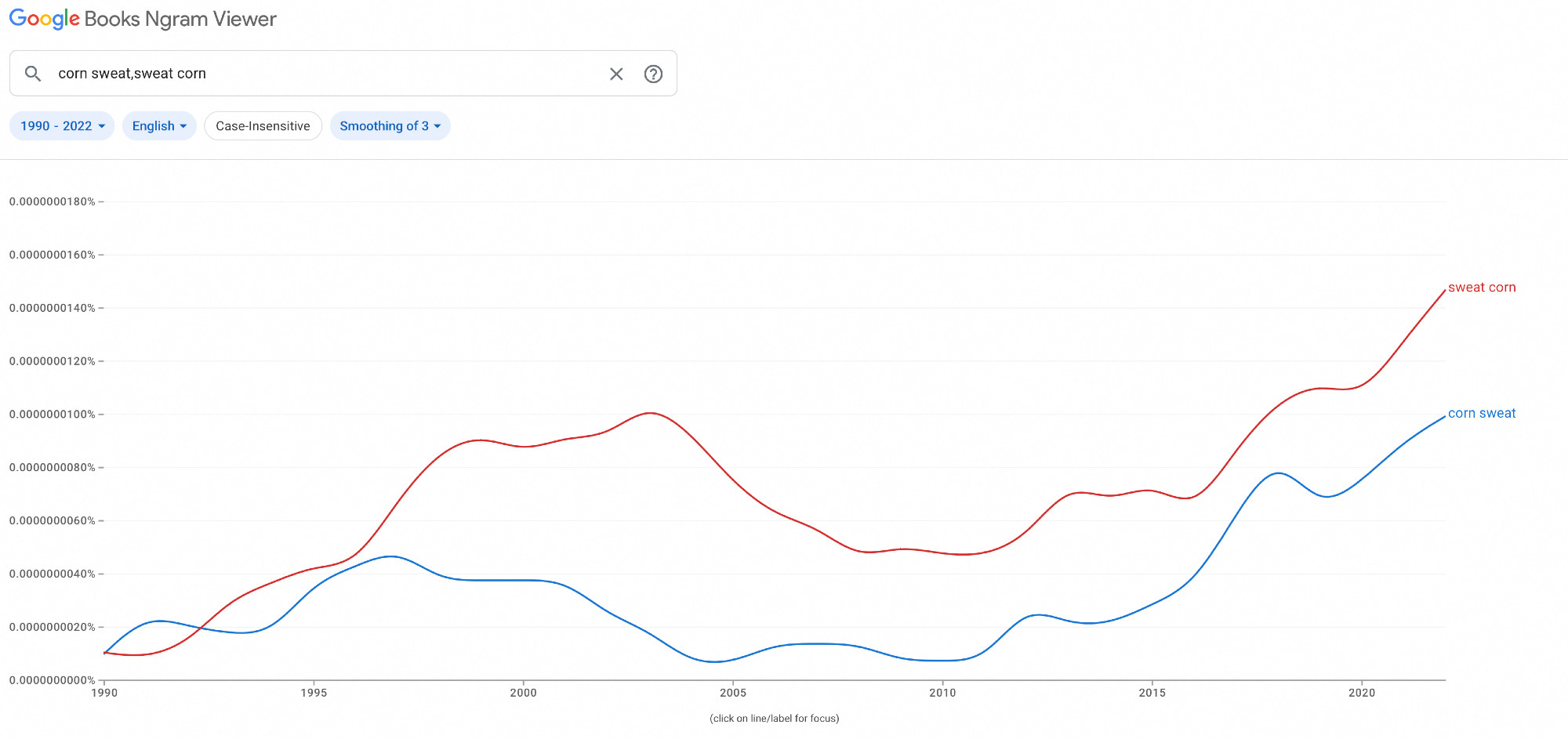Click the '(click on line/label for focus)' hint

click(775, 719)
